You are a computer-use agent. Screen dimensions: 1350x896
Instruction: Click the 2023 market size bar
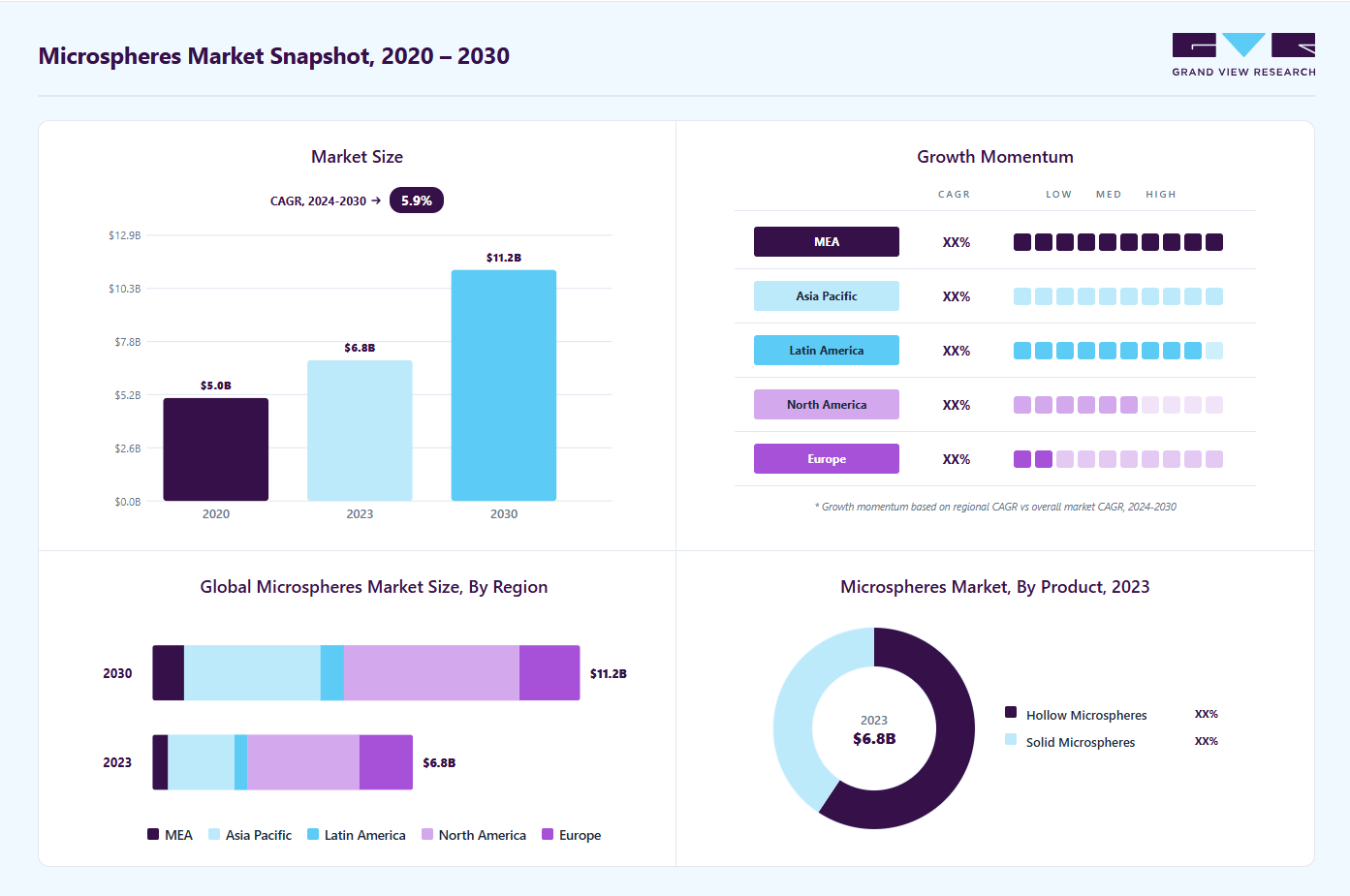click(360, 431)
